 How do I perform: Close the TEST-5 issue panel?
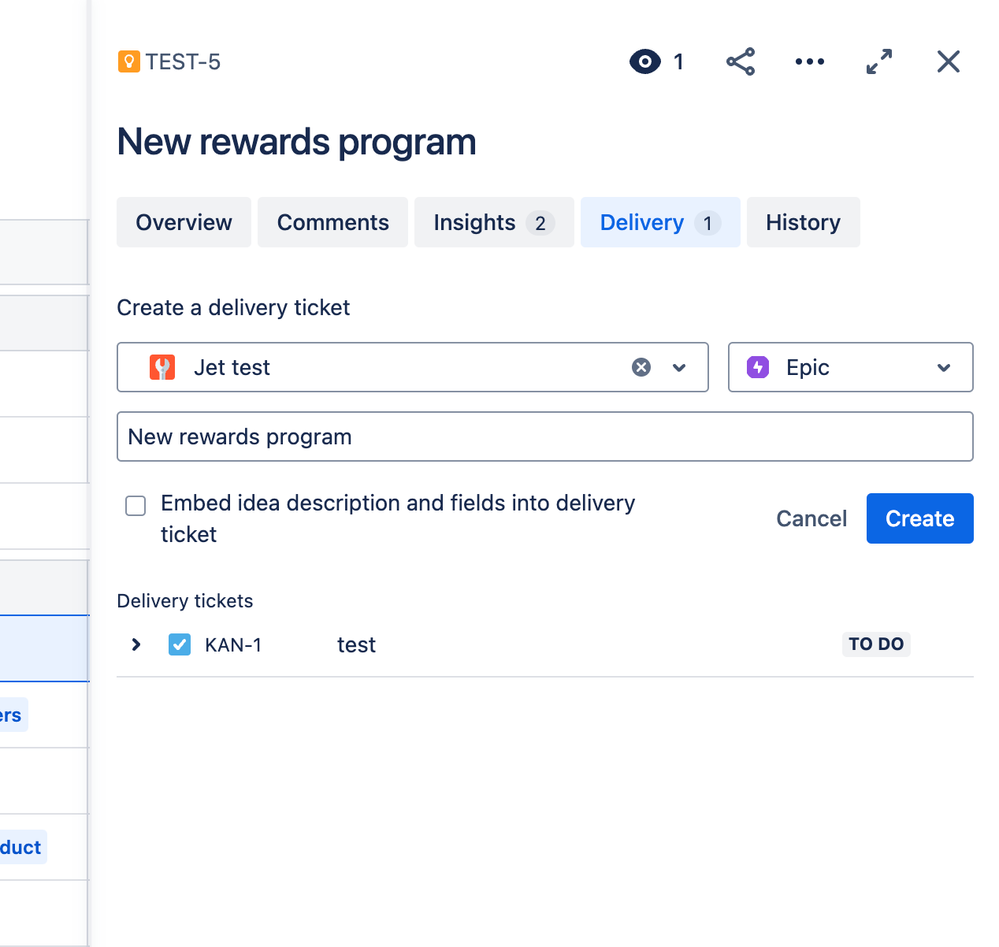point(948,62)
